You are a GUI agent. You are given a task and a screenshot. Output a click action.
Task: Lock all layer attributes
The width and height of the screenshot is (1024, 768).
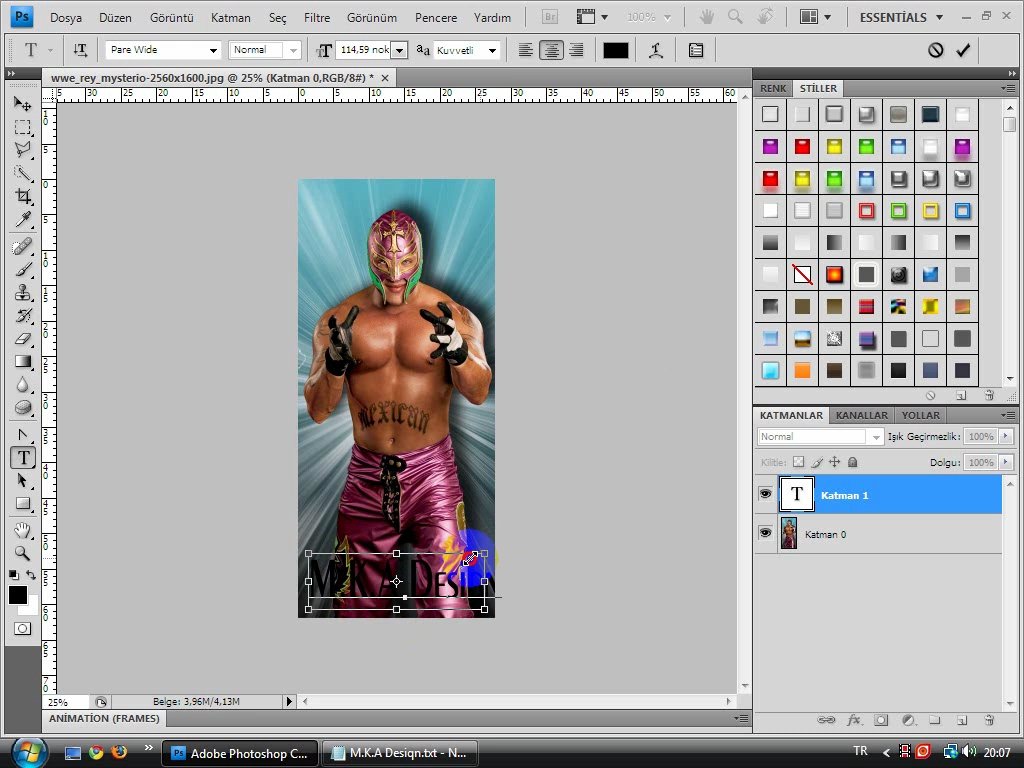click(852, 462)
